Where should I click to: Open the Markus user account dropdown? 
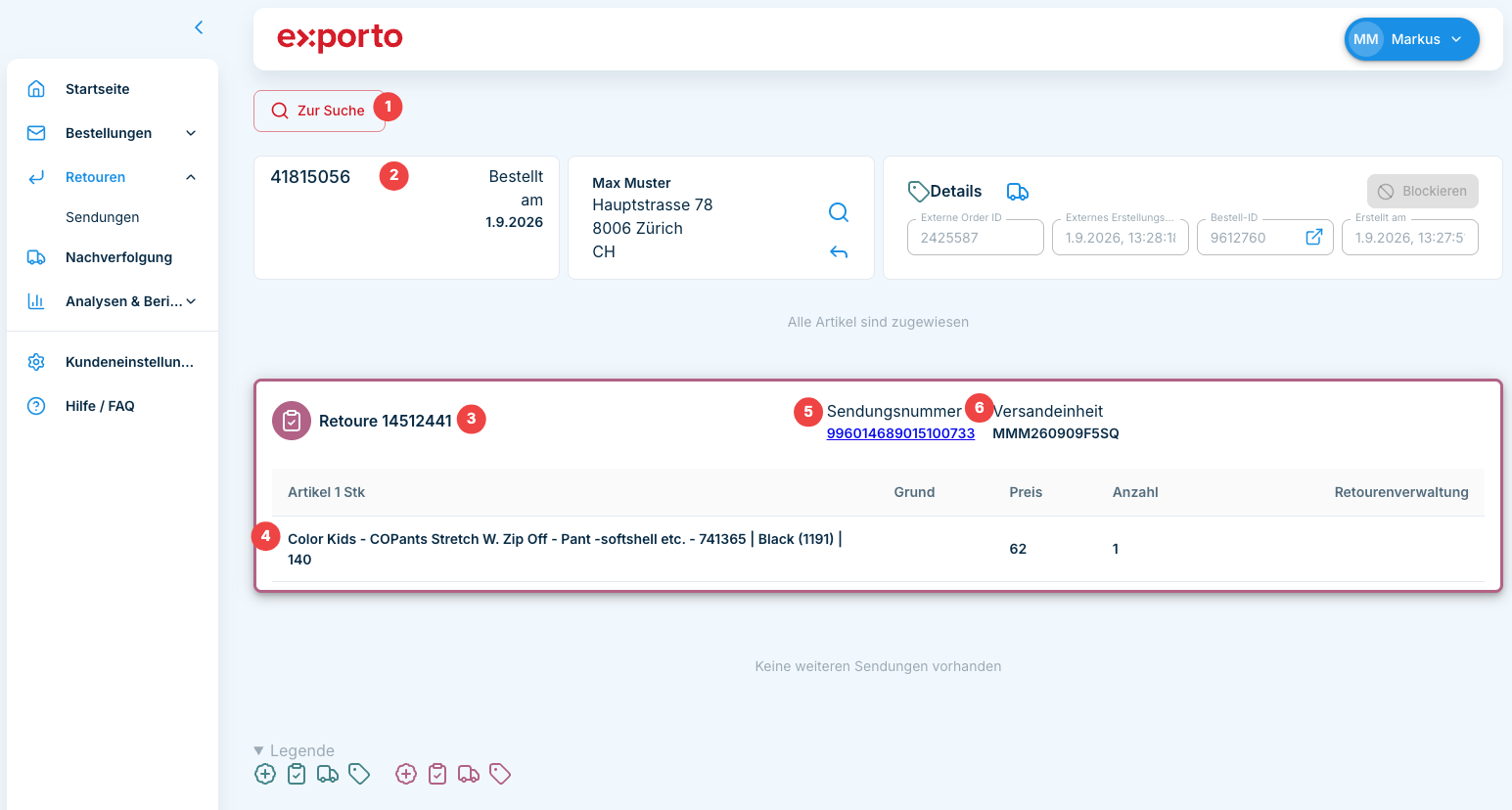(1411, 39)
